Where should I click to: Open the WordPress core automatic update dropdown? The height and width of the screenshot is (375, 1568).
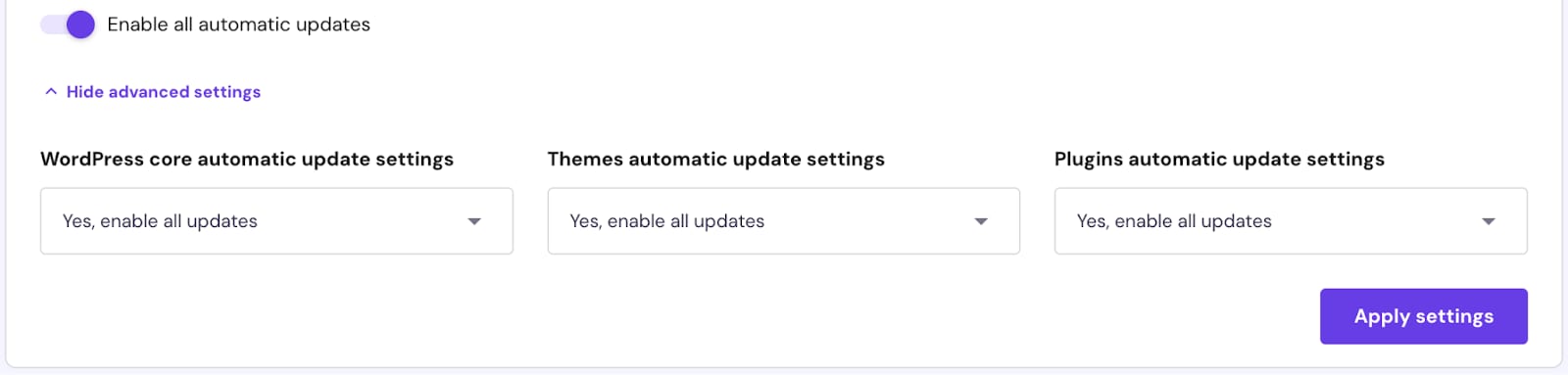276,221
